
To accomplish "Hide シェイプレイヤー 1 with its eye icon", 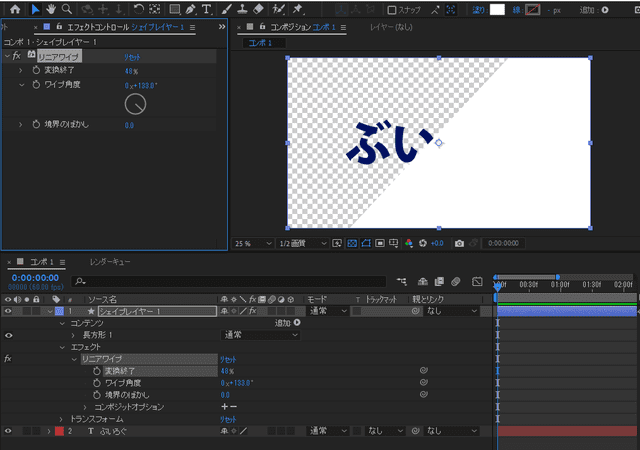I will (x=8, y=311).
